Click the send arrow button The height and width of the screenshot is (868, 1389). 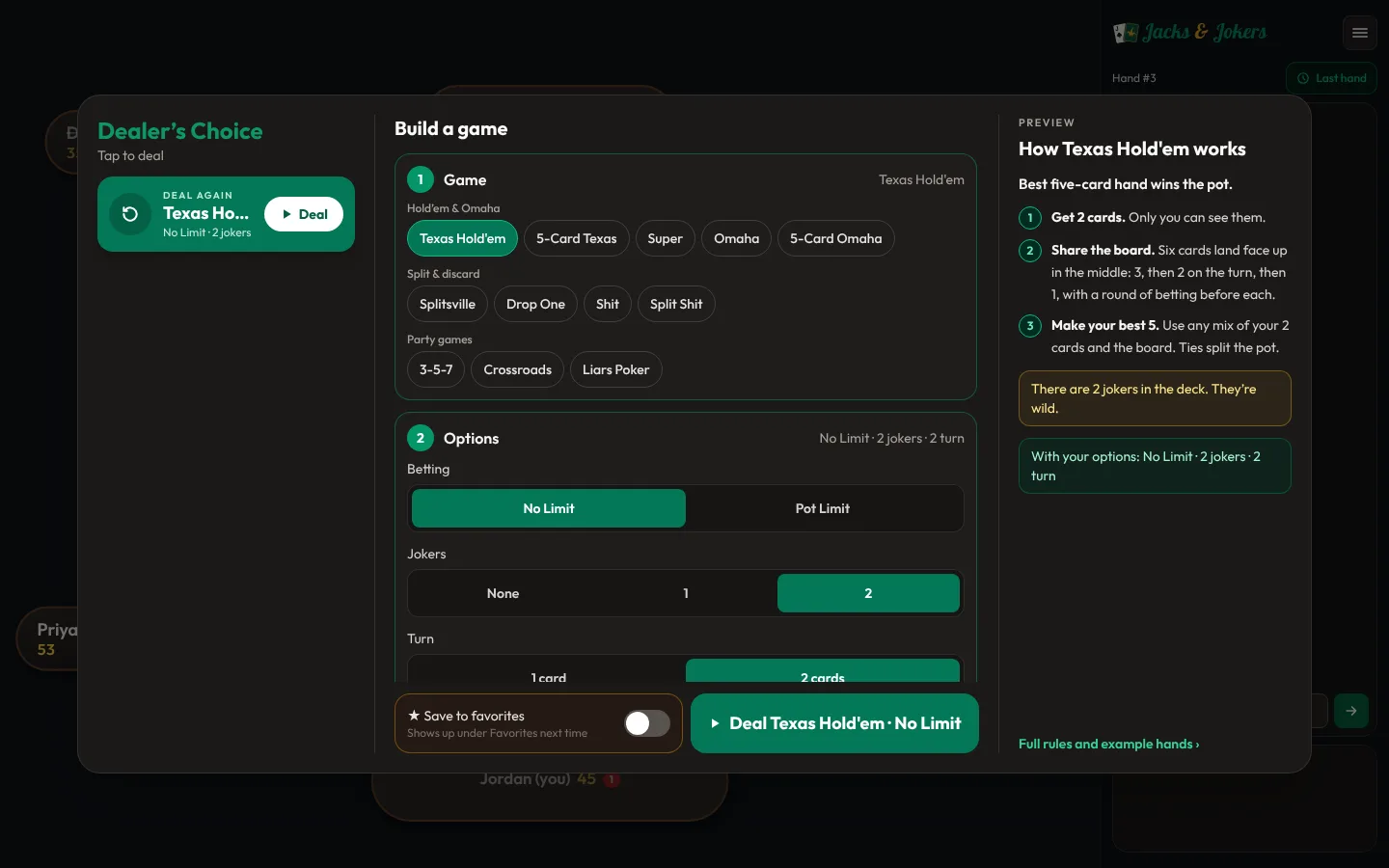click(x=1351, y=711)
